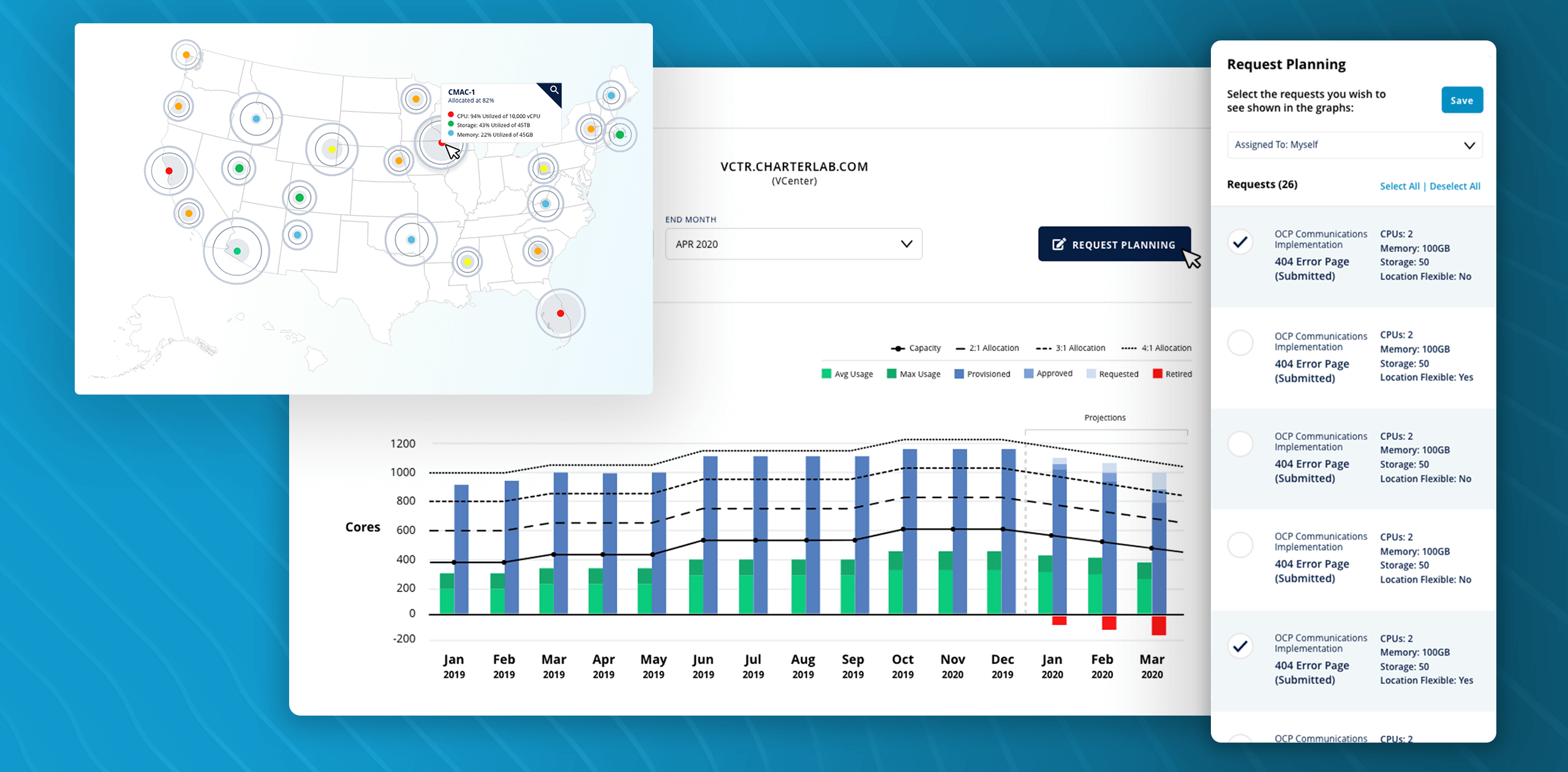Click the Deselect All link
1568x772 pixels.
[1455, 186]
